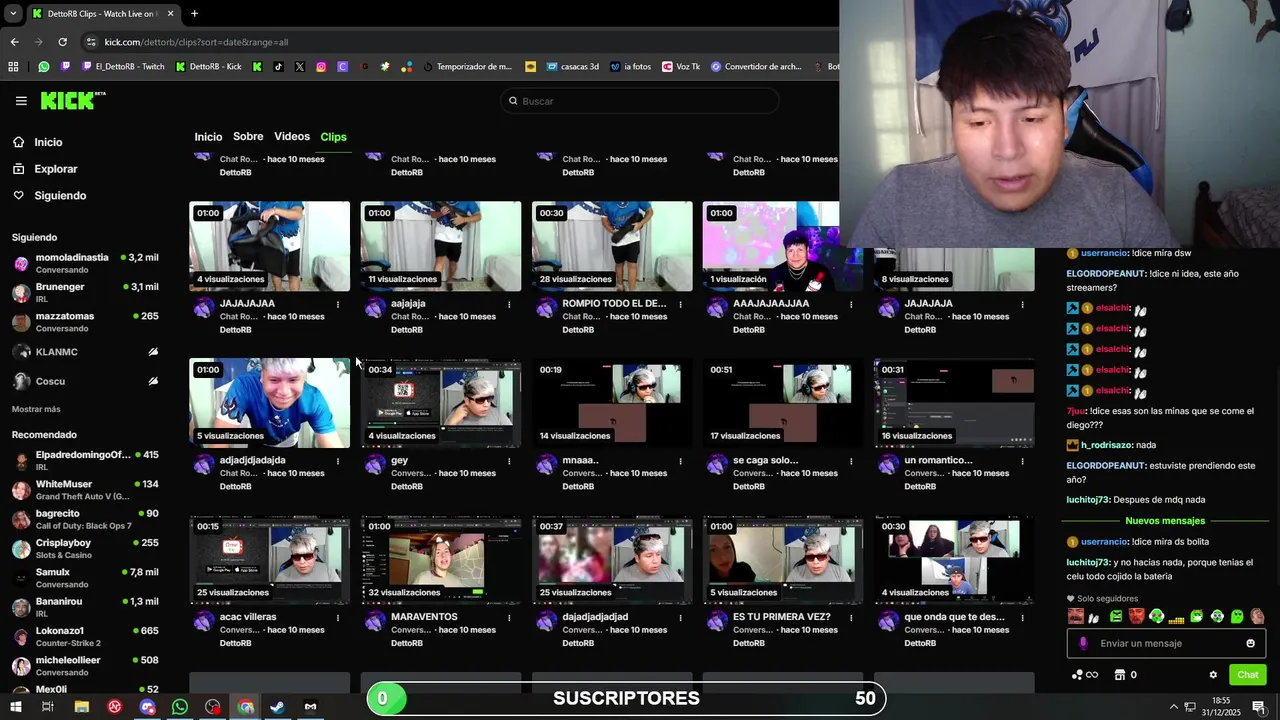Image resolution: width=1280 pixels, height=720 pixels.
Task: Open bagrecito recommended channel
Action: (85, 519)
